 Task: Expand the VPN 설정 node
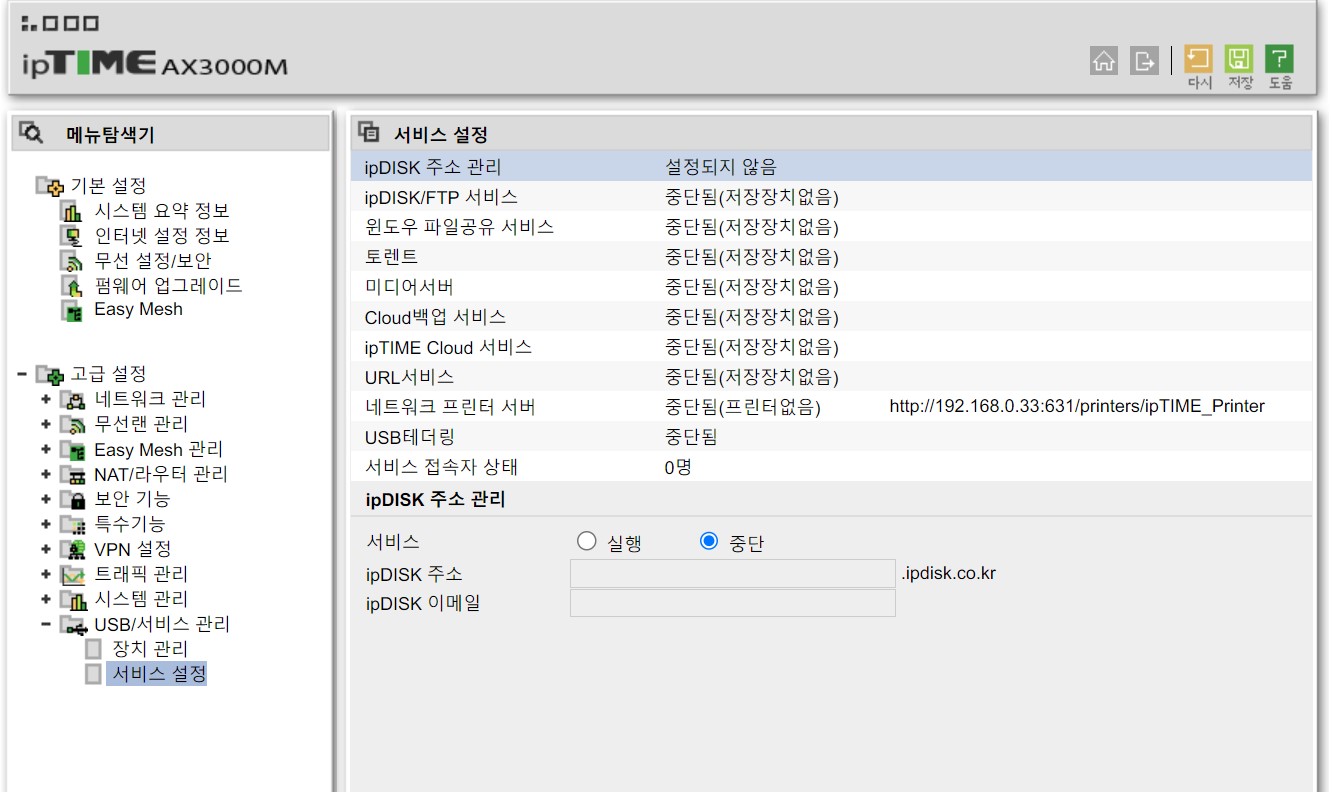tap(46, 549)
